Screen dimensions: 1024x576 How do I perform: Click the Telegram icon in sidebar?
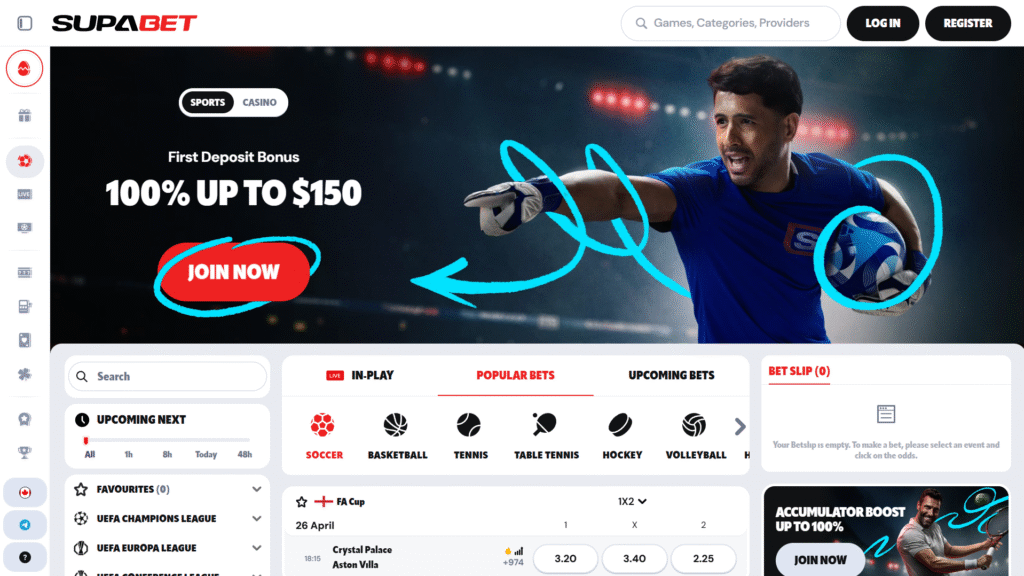pyautogui.click(x=25, y=524)
